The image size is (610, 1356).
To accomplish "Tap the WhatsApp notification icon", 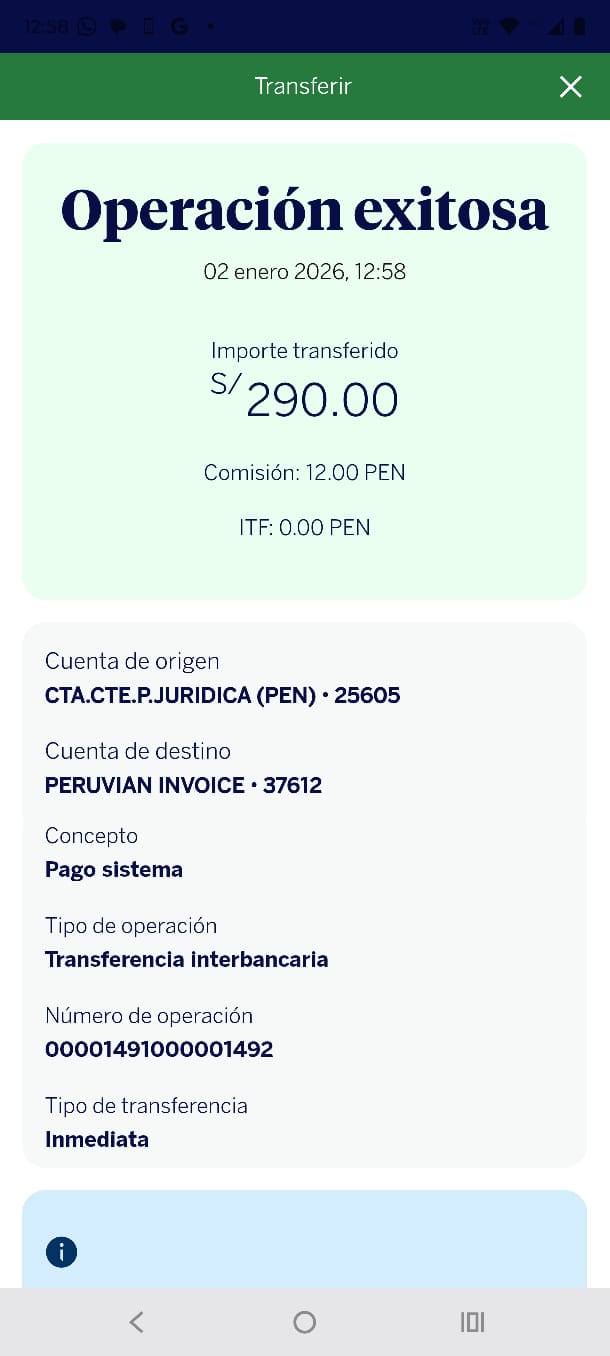I will (x=86, y=27).
